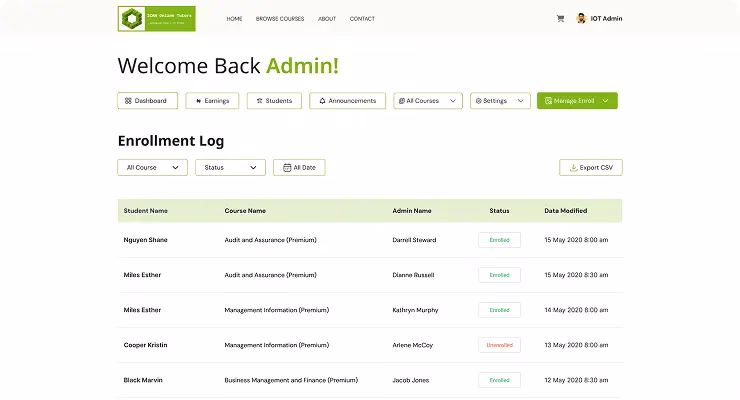The width and height of the screenshot is (740, 400).
Task: Click the IOT Admin profile avatar
Action: (581, 18)
